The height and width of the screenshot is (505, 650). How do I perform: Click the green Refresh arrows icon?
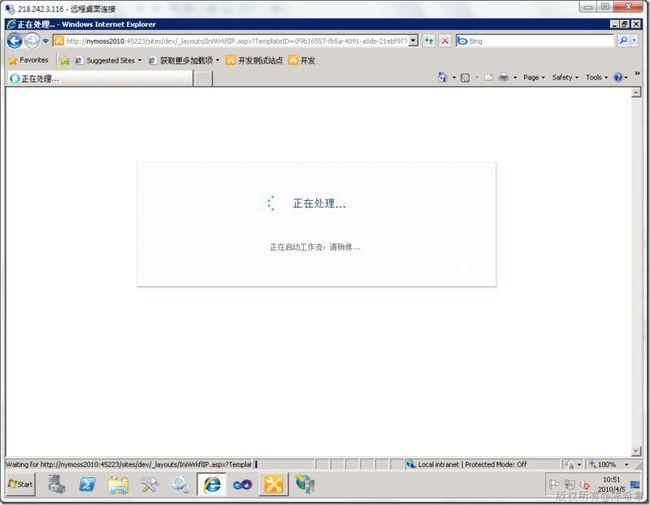click(429, 41)
